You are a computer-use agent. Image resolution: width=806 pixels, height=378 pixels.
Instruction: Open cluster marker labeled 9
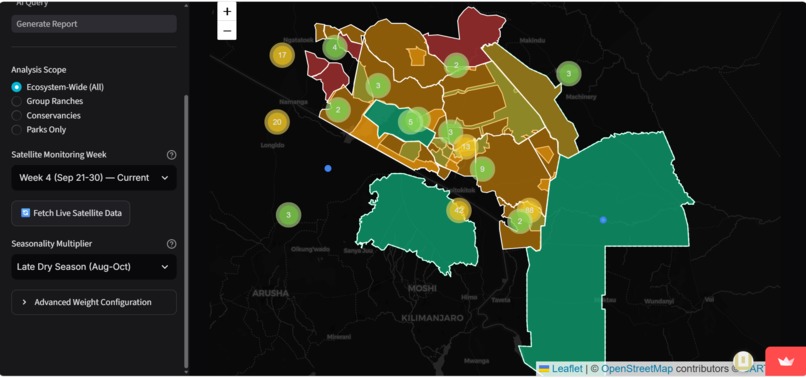tap(482, 169)
